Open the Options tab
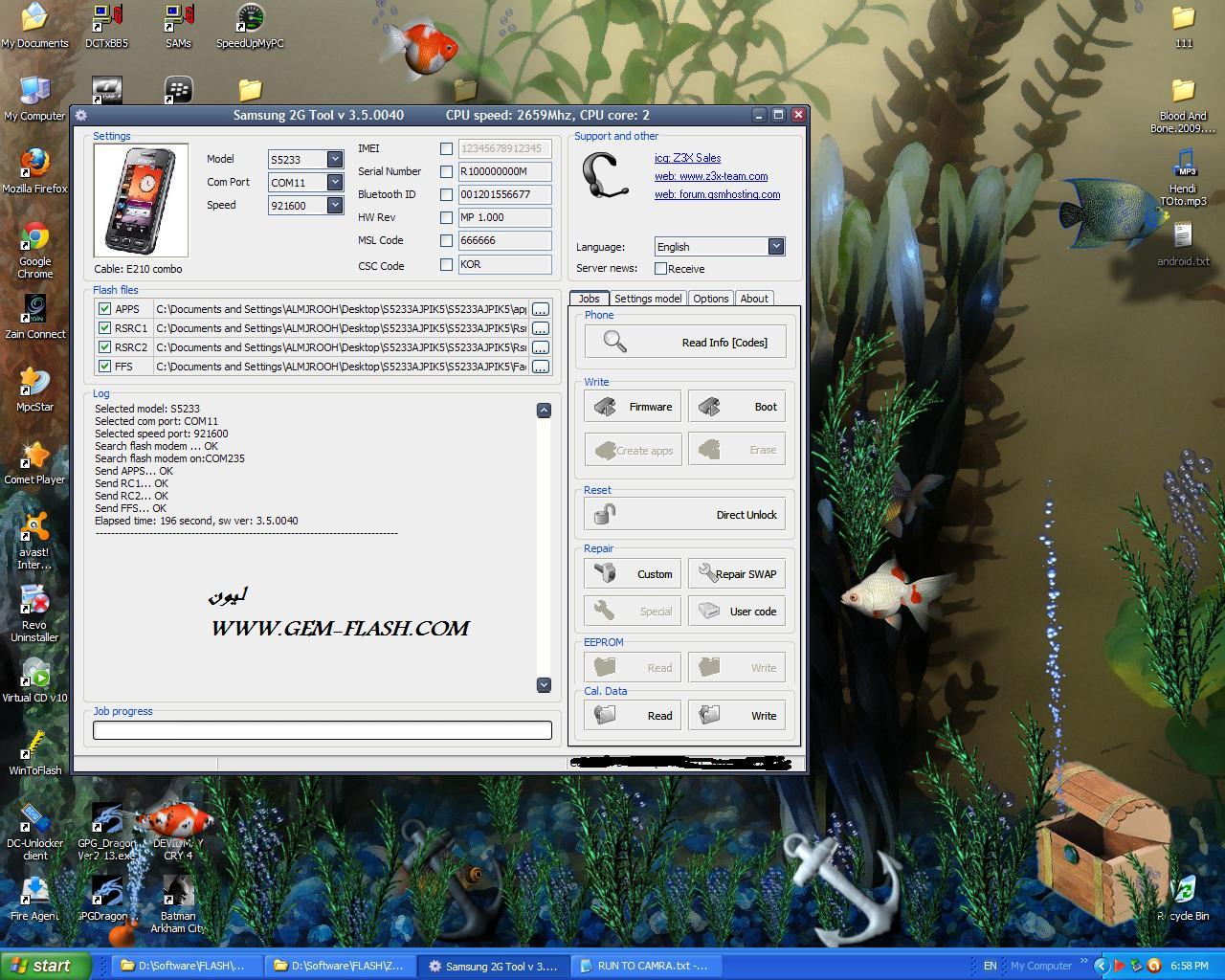Image resolution: width=1225 pixels, height=980 pixels. pyautogui.click(x=711, y=299)
